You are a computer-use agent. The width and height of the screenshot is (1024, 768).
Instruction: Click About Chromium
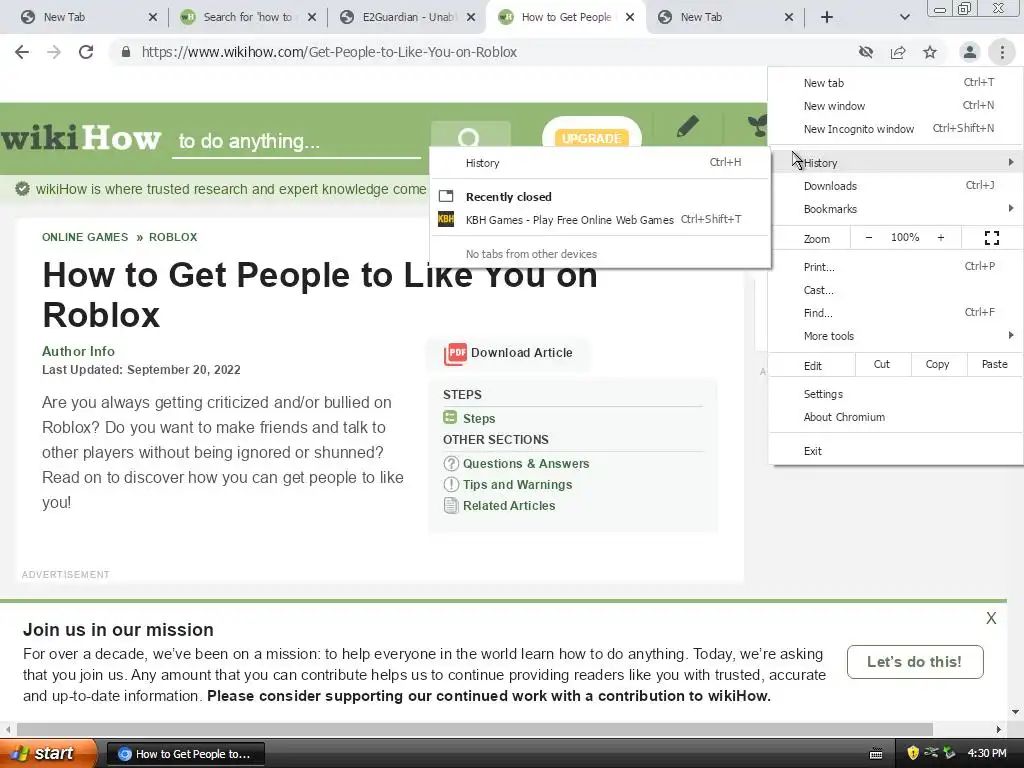[895, 417]
